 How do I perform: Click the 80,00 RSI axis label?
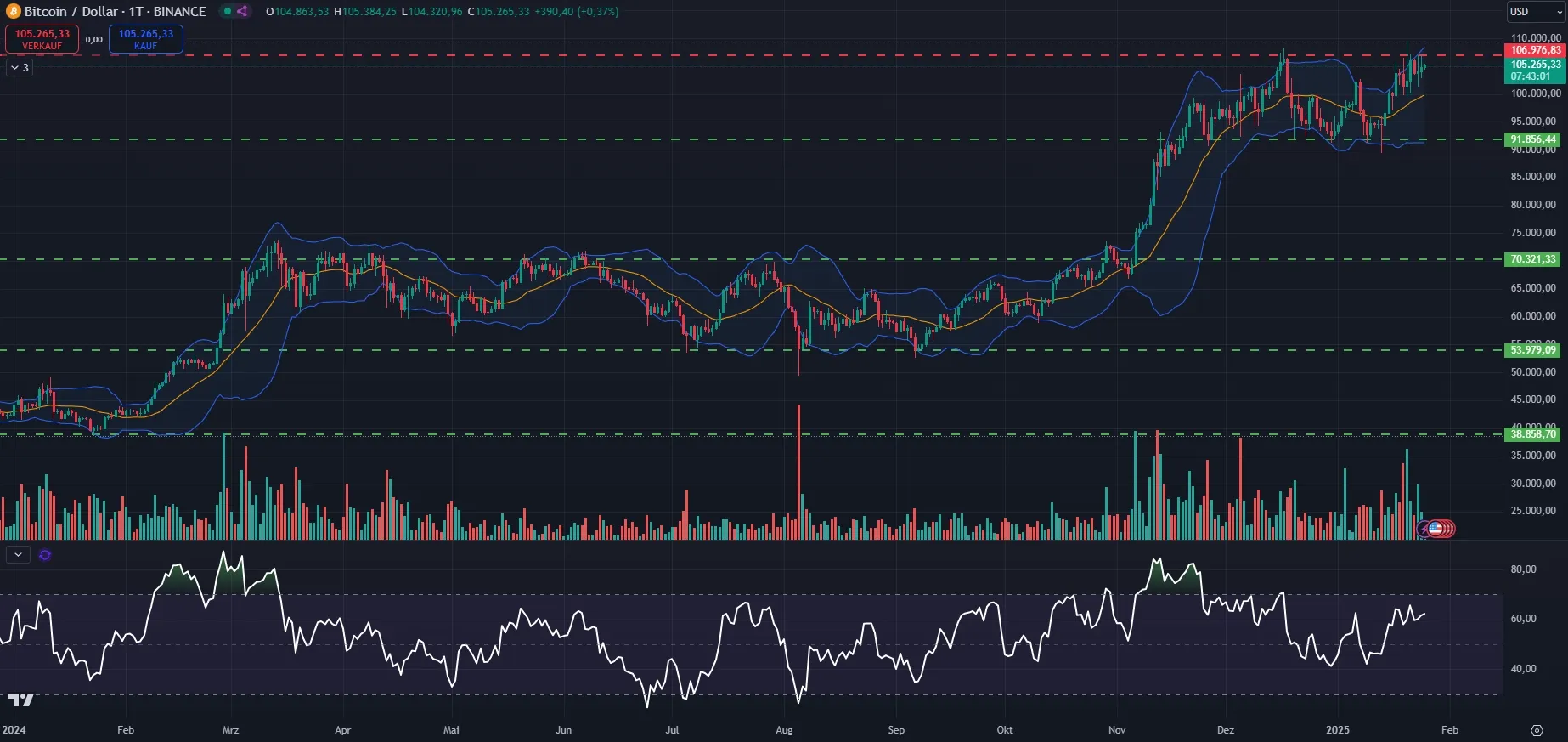(1523, 569)
